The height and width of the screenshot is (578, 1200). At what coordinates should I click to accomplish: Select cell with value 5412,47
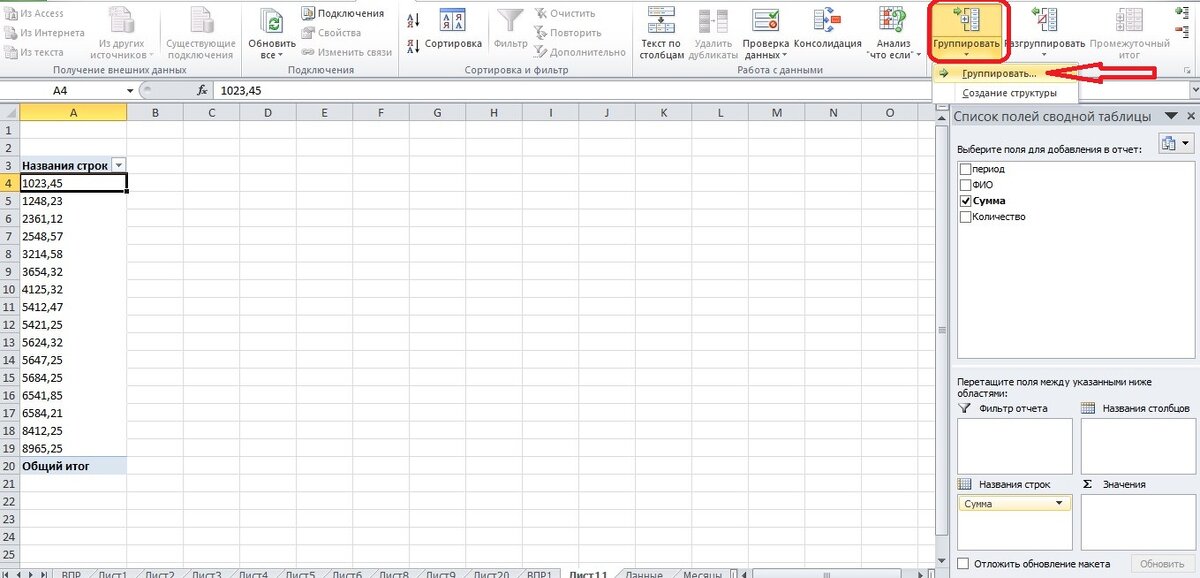pos(73,308)
